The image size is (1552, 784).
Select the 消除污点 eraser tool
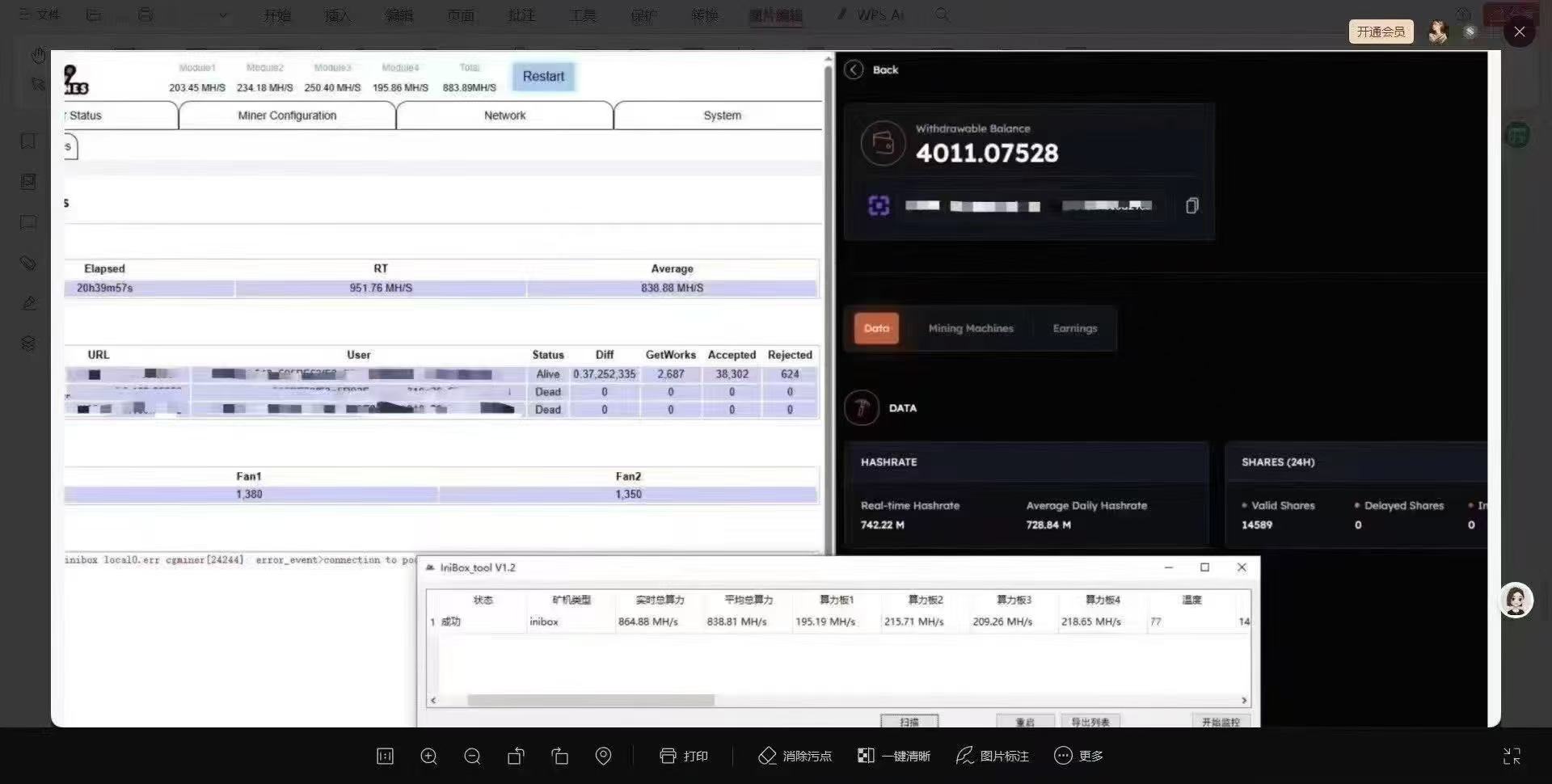coord(795,756)
